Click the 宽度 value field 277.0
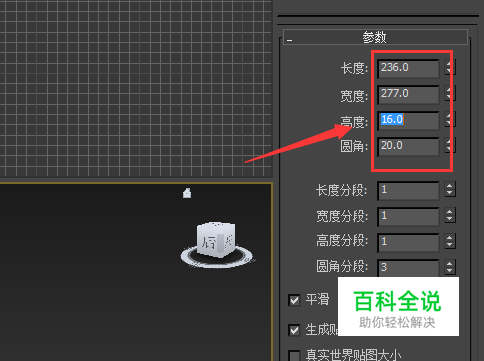Viewport: 484px width, 361px height. pyautogui.click(x=408, y=94)
